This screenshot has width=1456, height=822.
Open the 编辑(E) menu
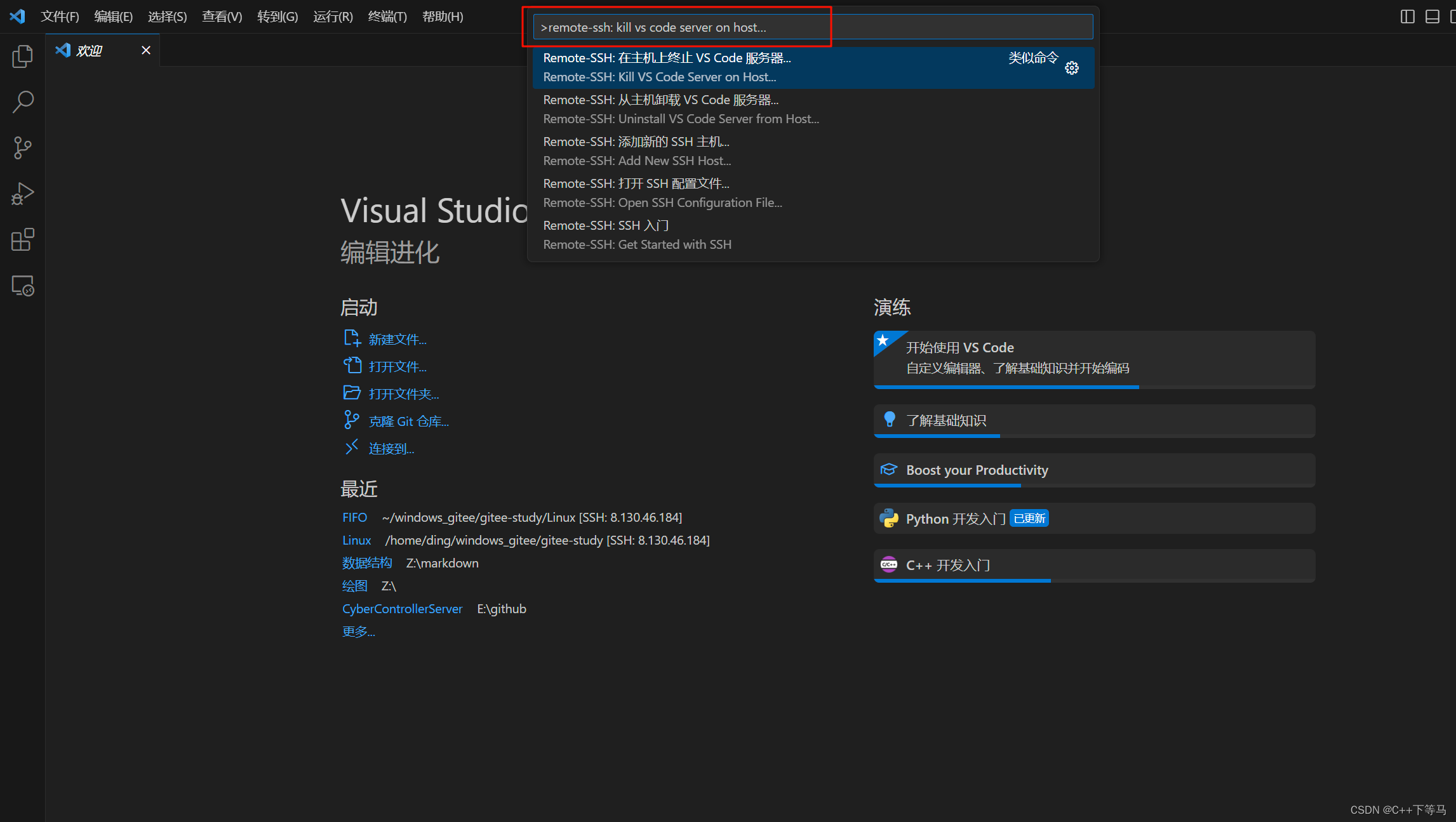coord(113,17)
